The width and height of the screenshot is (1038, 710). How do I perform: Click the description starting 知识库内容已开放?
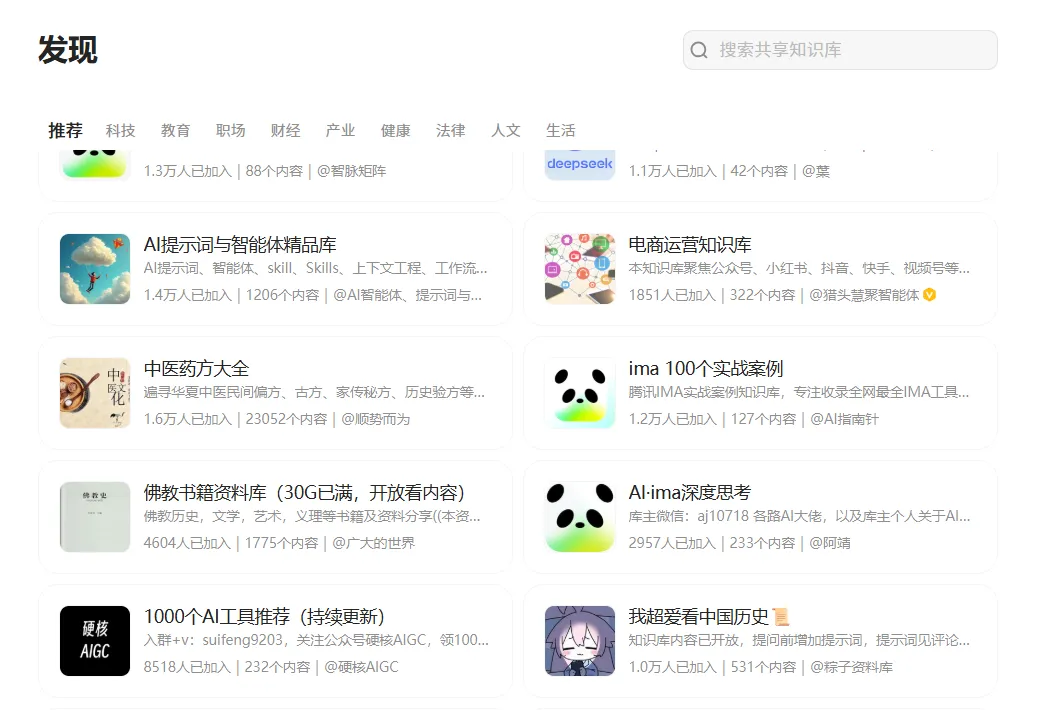pyautogui.click(x=799, y=640)
